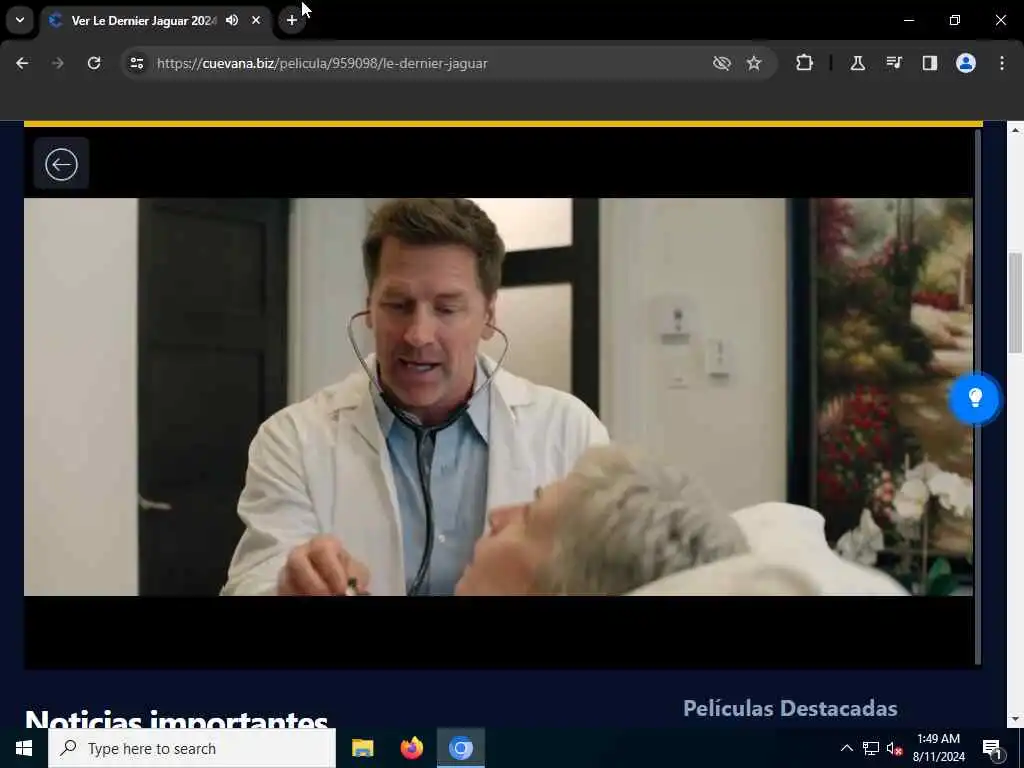
Task: Click the muted volume tray icon
Action: point(894,748)
